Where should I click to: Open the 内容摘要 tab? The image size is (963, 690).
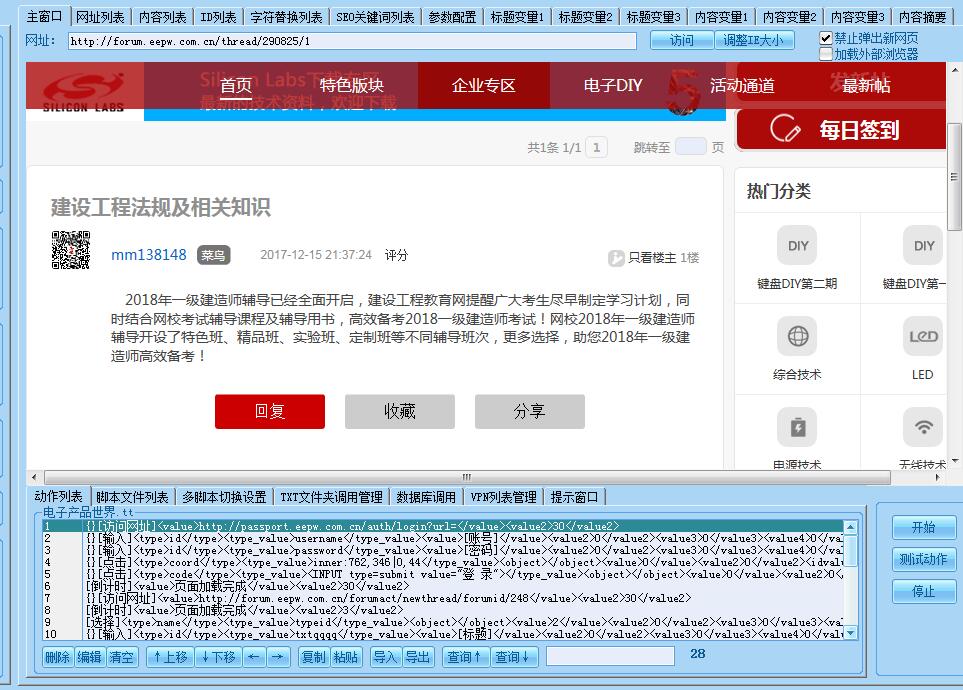click(922, 17)
